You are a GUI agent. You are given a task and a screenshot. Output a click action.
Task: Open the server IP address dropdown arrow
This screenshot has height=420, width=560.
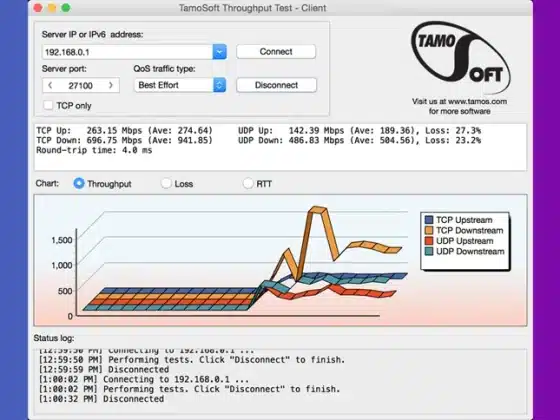[x=220, y=52]
